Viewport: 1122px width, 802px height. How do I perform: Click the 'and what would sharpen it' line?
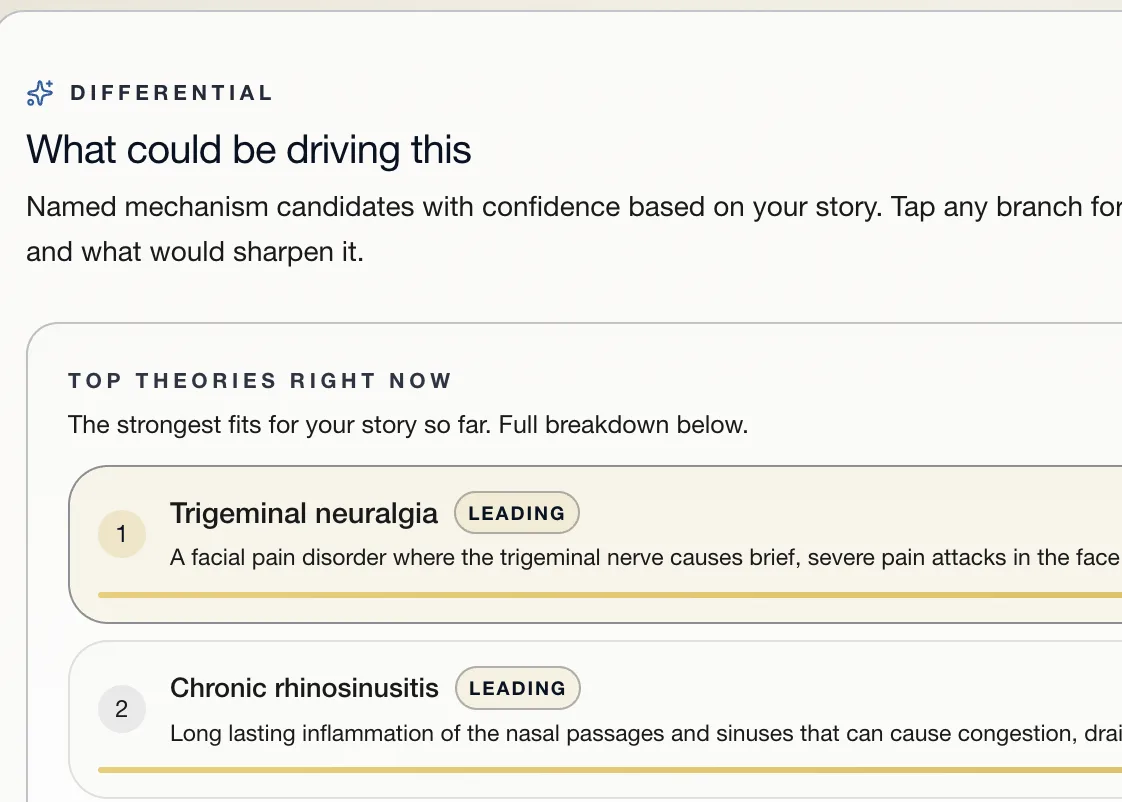[x=195, y=253]
